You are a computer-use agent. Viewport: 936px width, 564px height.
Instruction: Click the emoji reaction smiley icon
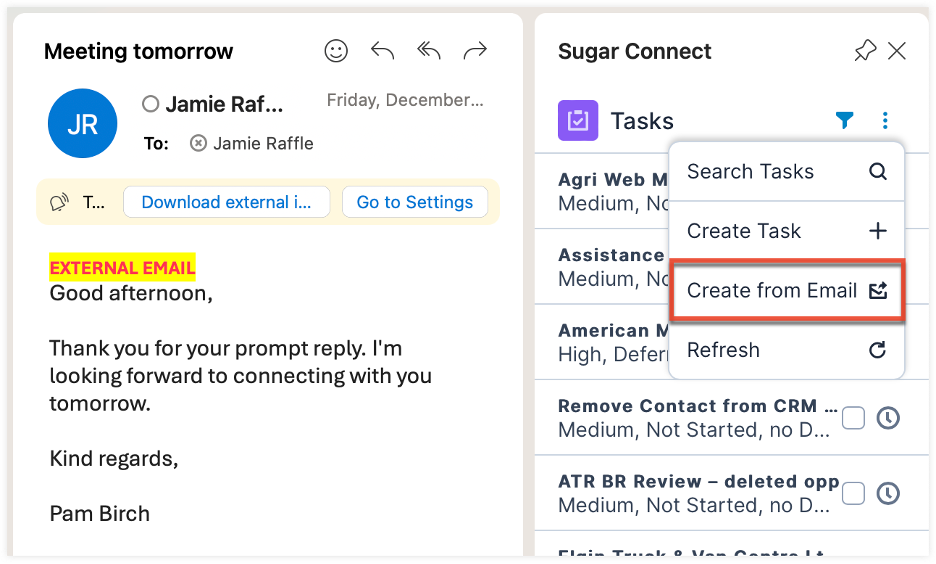point(337,51)
